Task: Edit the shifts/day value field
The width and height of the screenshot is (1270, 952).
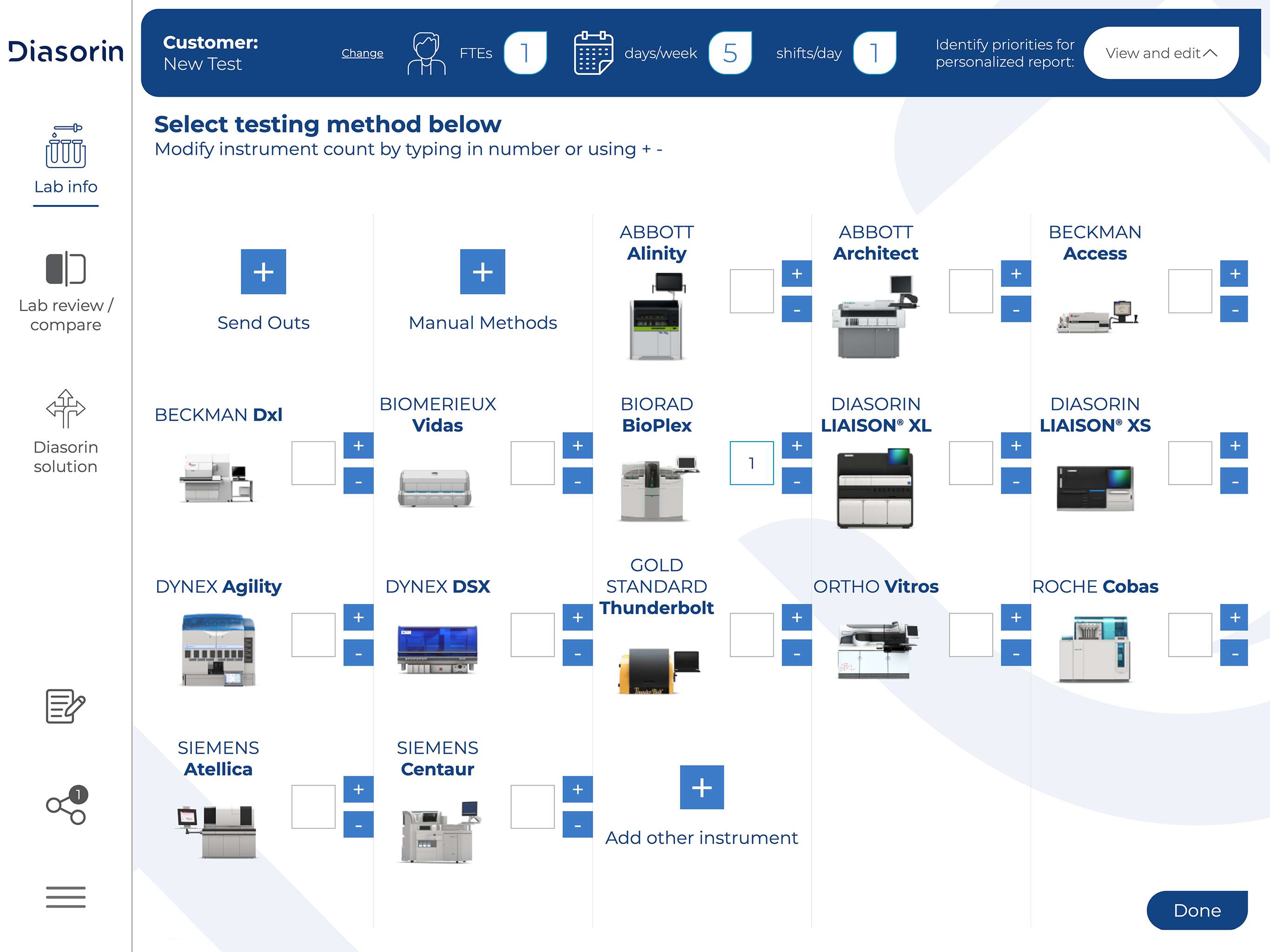Action: point(874,53)
